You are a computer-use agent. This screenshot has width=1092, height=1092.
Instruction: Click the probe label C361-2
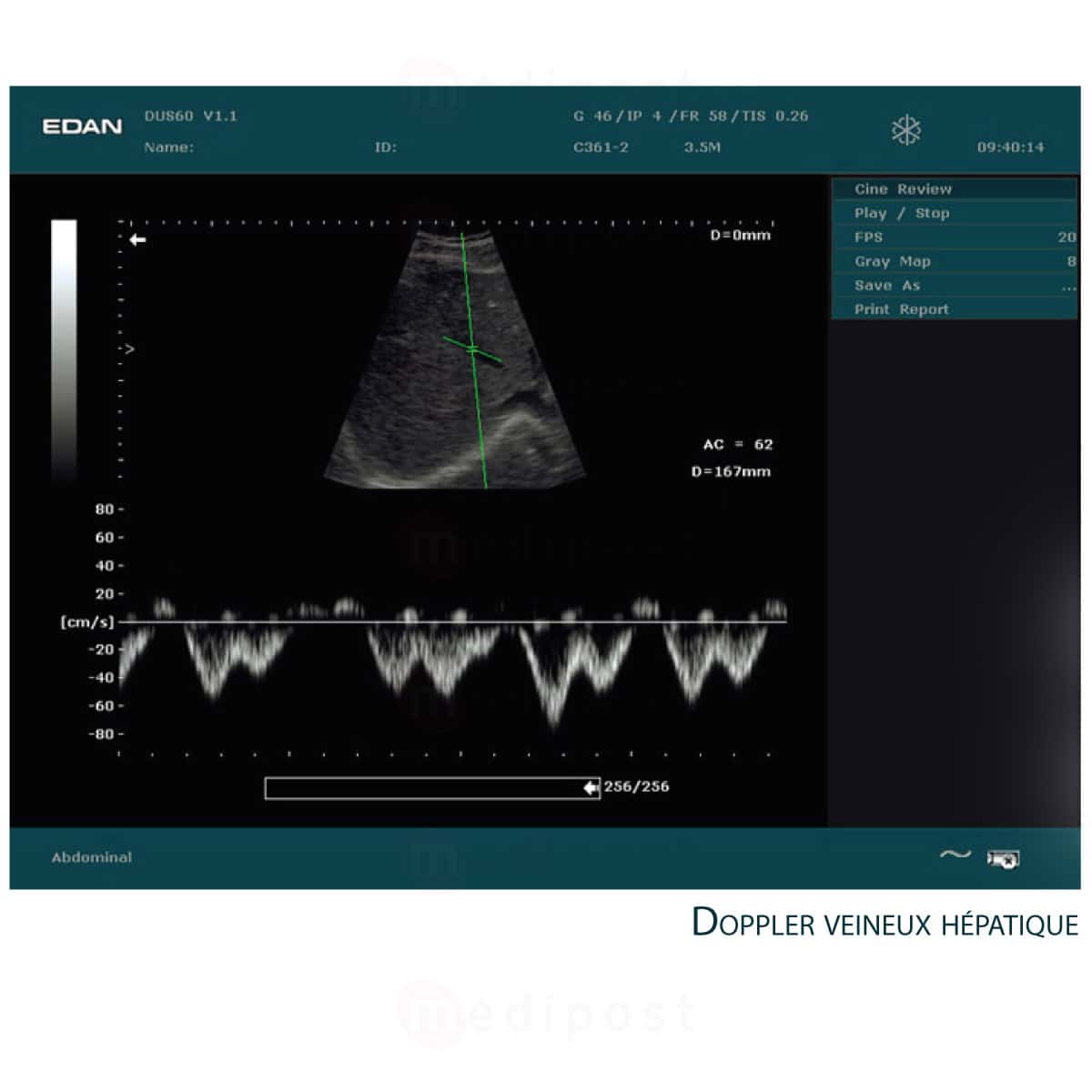[x=602, y=147]
